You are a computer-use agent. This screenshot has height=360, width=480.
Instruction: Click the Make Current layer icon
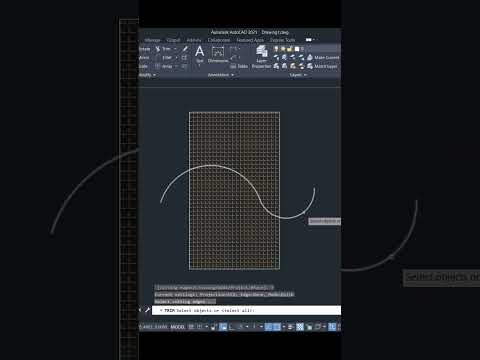(310, 57)
